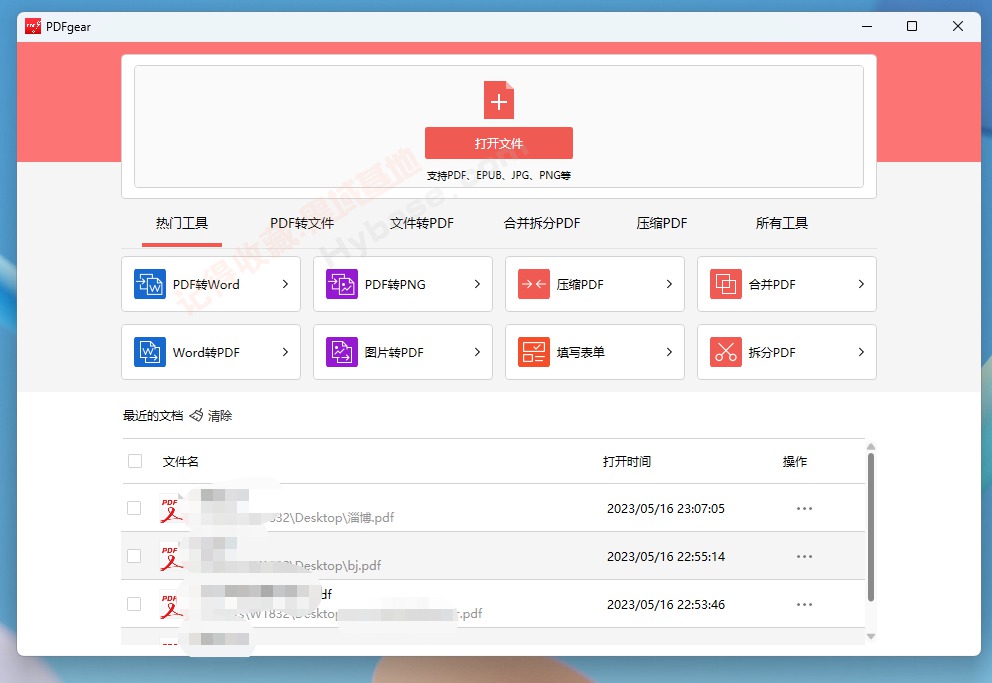Click the 拆分PDF label
Screen dimensions: 992x683
tap(772, 352)
